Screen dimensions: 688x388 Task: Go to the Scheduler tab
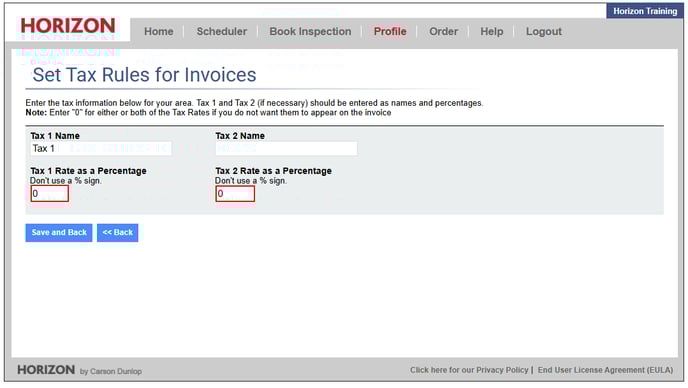click(222, 32)
